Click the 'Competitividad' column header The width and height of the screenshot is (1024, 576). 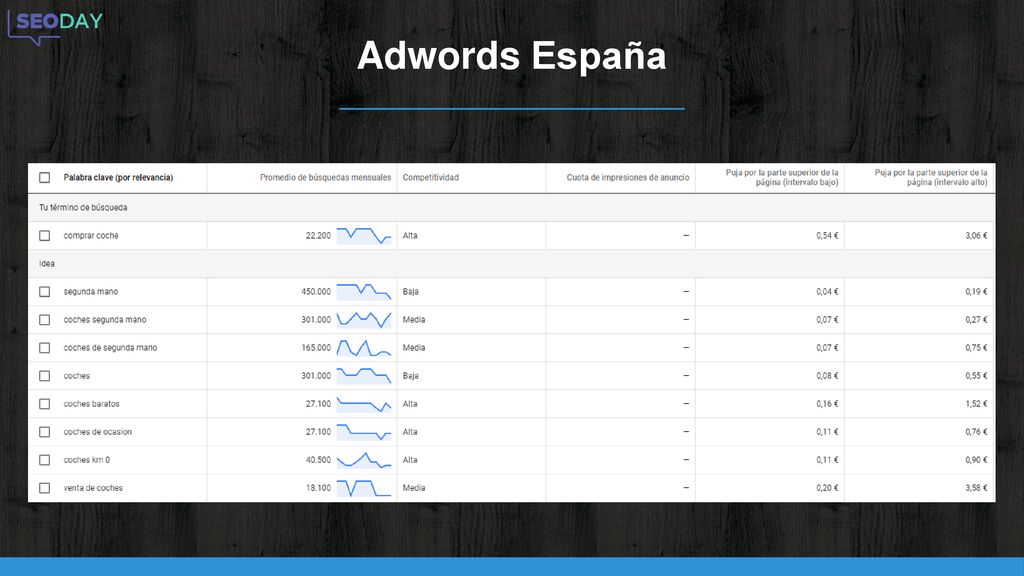(430, 178)
